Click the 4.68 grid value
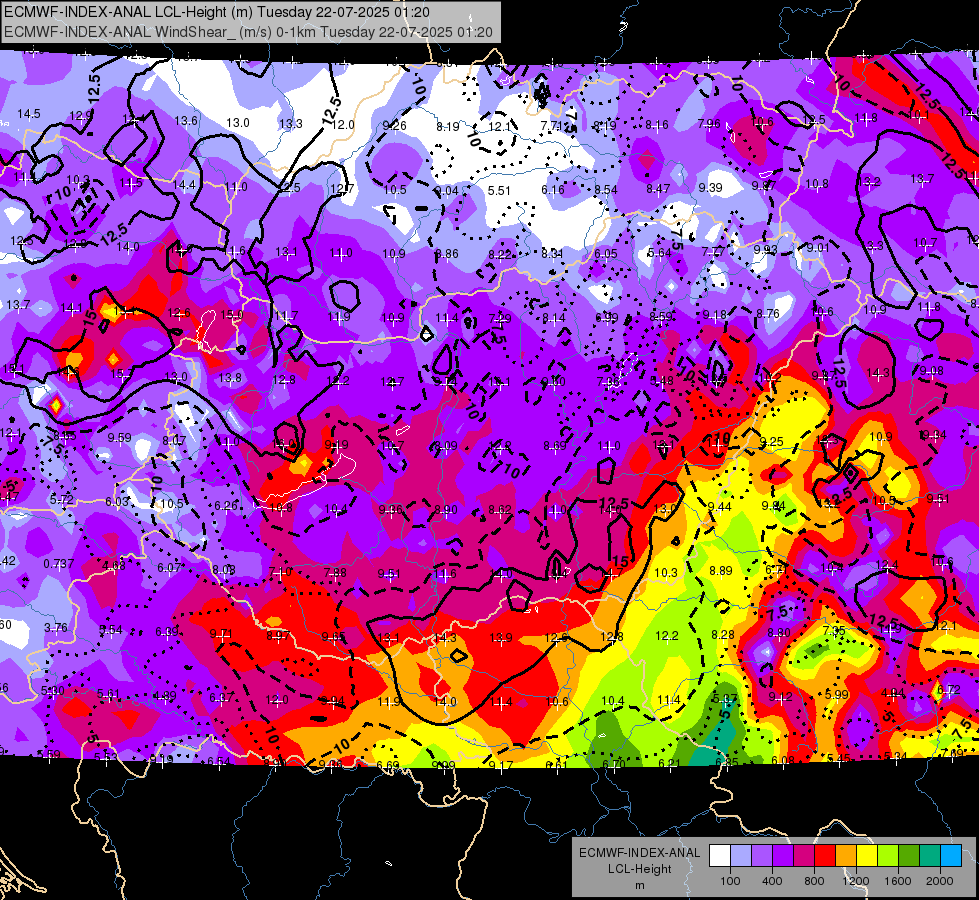 (114, 566)
